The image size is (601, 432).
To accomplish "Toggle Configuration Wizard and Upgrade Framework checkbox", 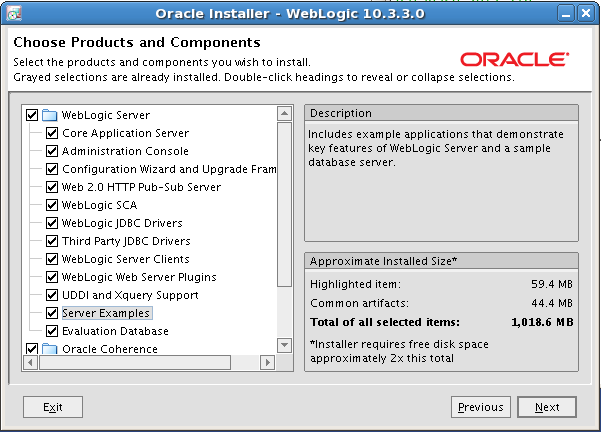I will pos(52,169).
